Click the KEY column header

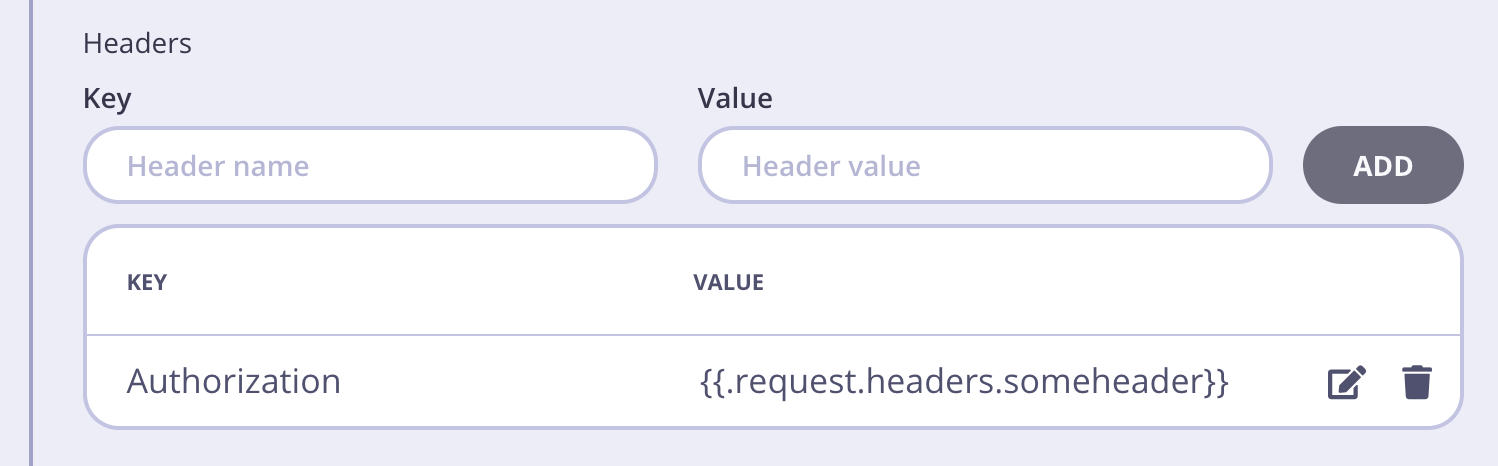[x=147, y=283]
